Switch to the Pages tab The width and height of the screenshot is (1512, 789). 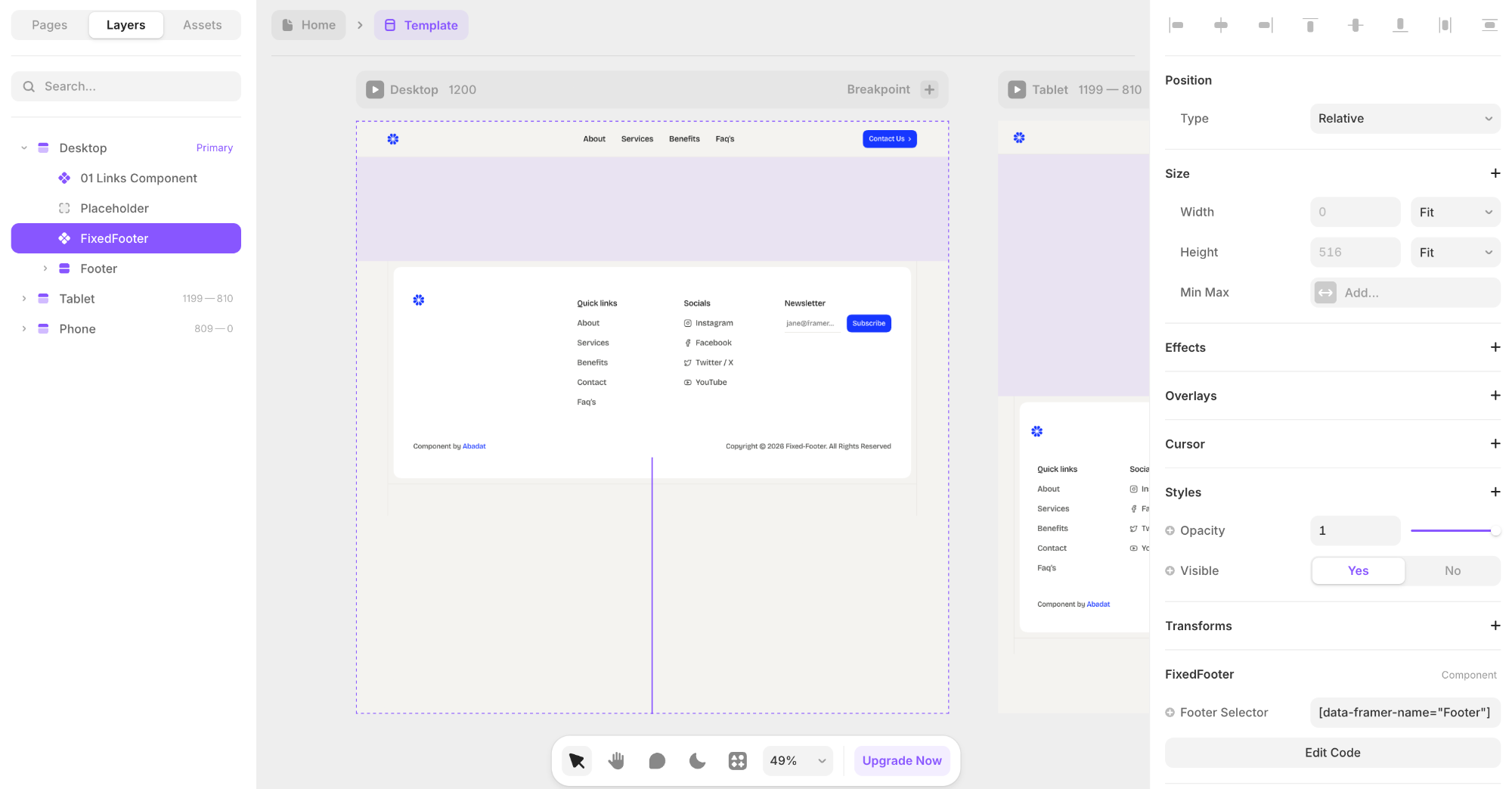(x=50, y=25)
